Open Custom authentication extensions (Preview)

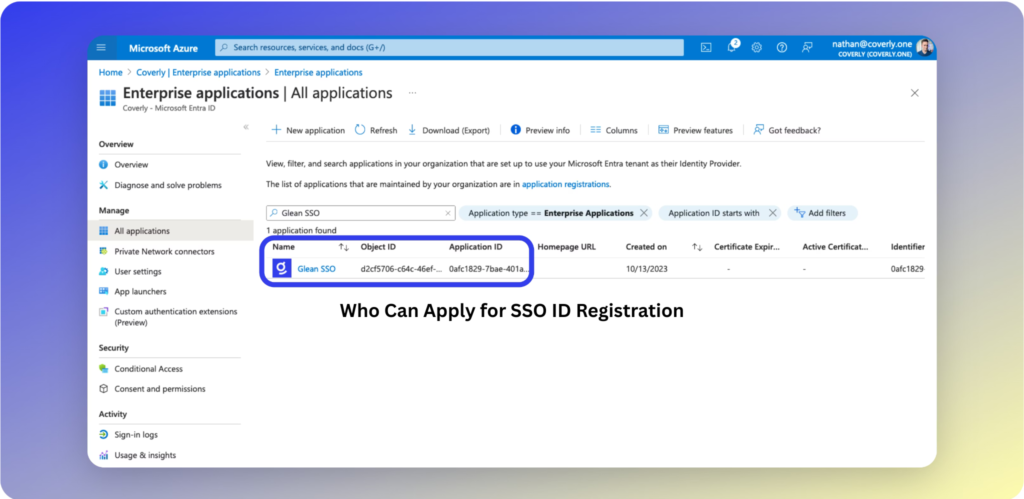point(176,317)
